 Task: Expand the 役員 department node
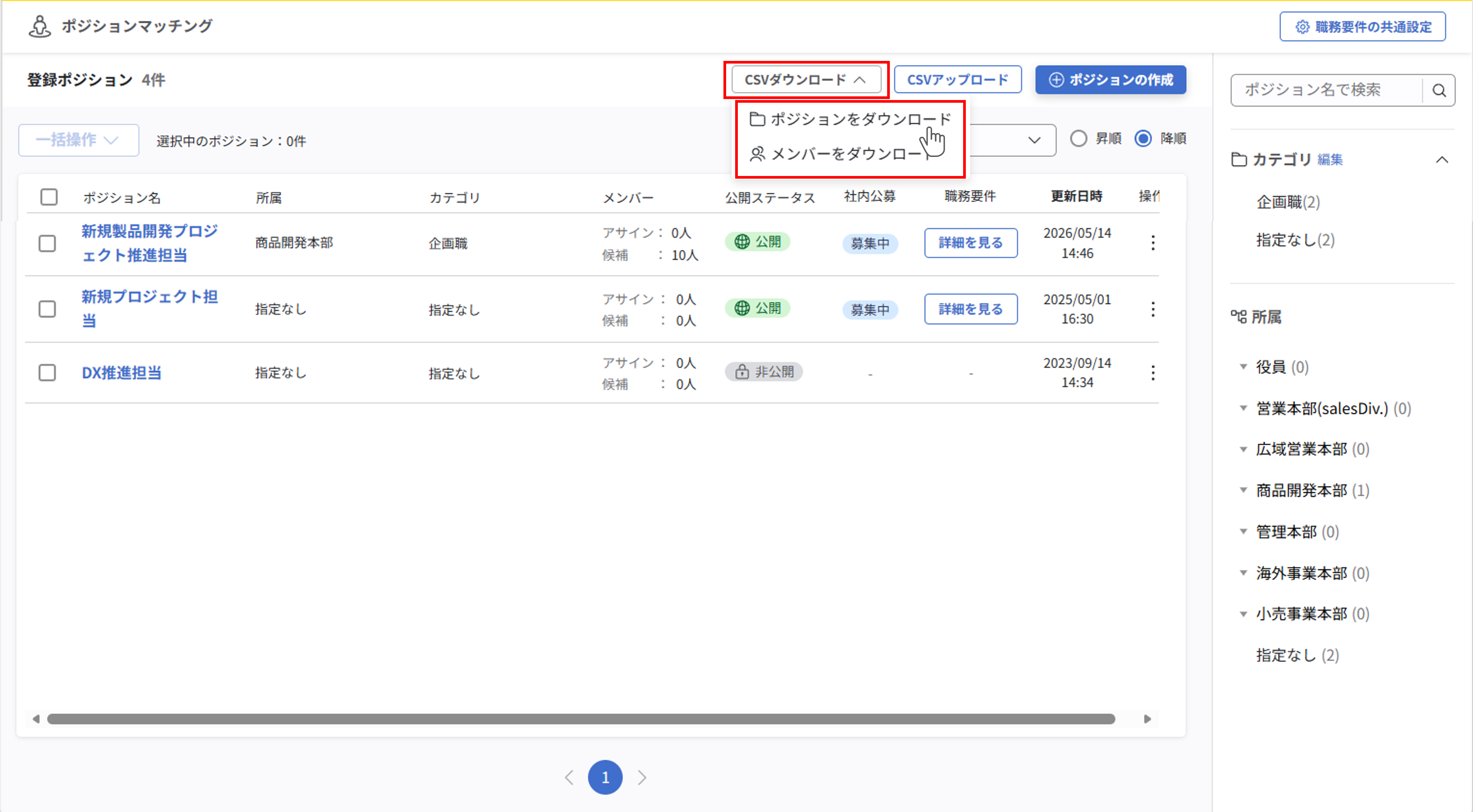tap(1243, 367)
